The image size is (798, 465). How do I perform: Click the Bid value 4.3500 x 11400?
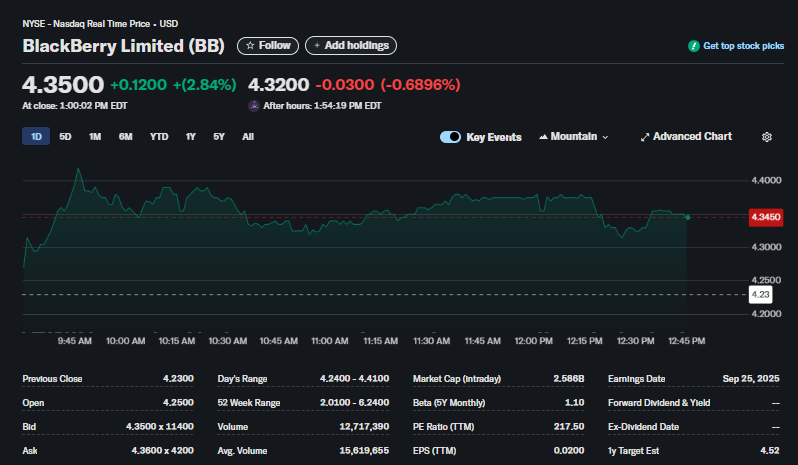[x=160, y=426]
